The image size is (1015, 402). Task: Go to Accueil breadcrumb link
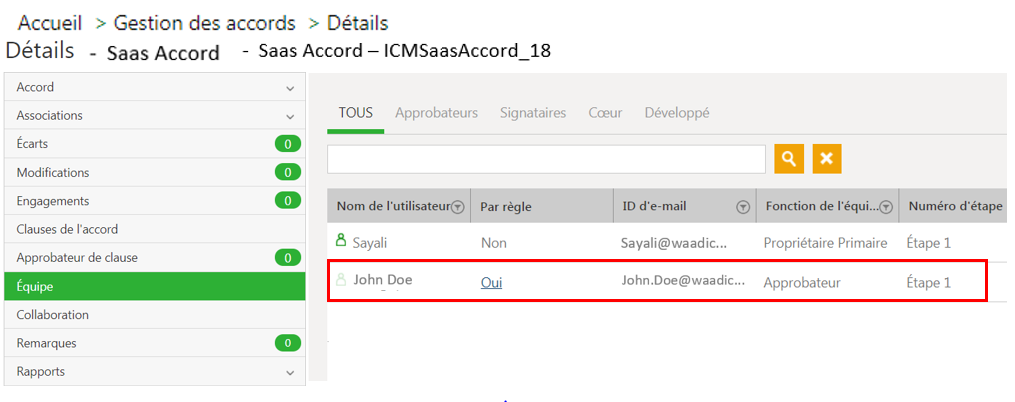tap(50, 24)
